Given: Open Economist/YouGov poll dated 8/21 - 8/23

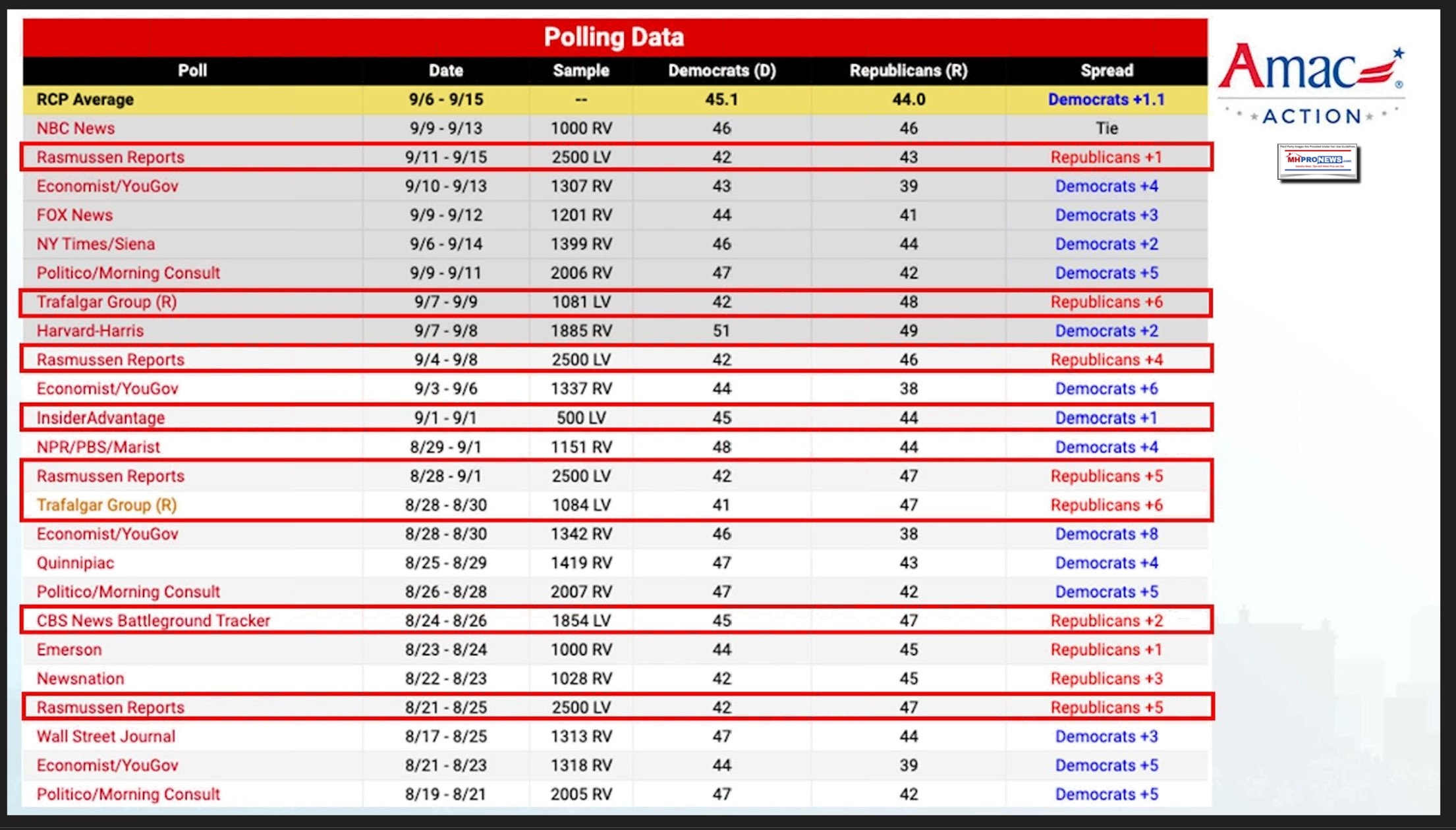Looking at the screenshot, I should [x=107, y=765].
